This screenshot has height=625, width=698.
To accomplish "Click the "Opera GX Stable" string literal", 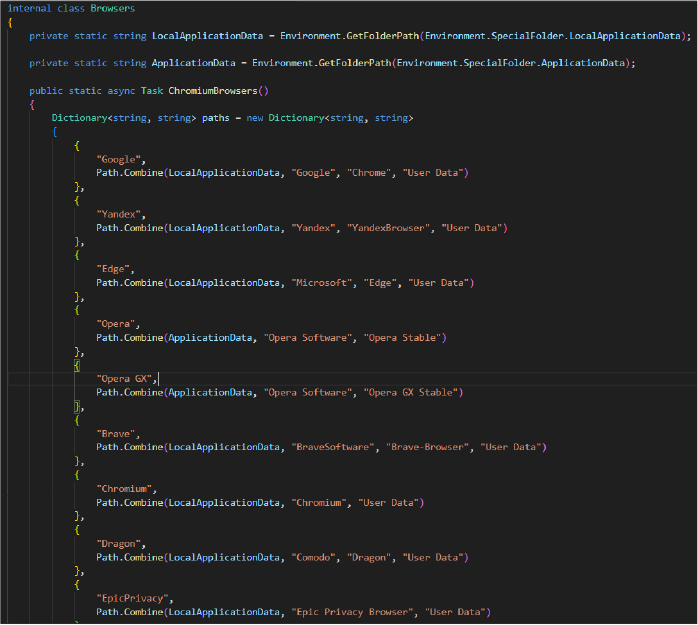I will (x=411, y=393).
